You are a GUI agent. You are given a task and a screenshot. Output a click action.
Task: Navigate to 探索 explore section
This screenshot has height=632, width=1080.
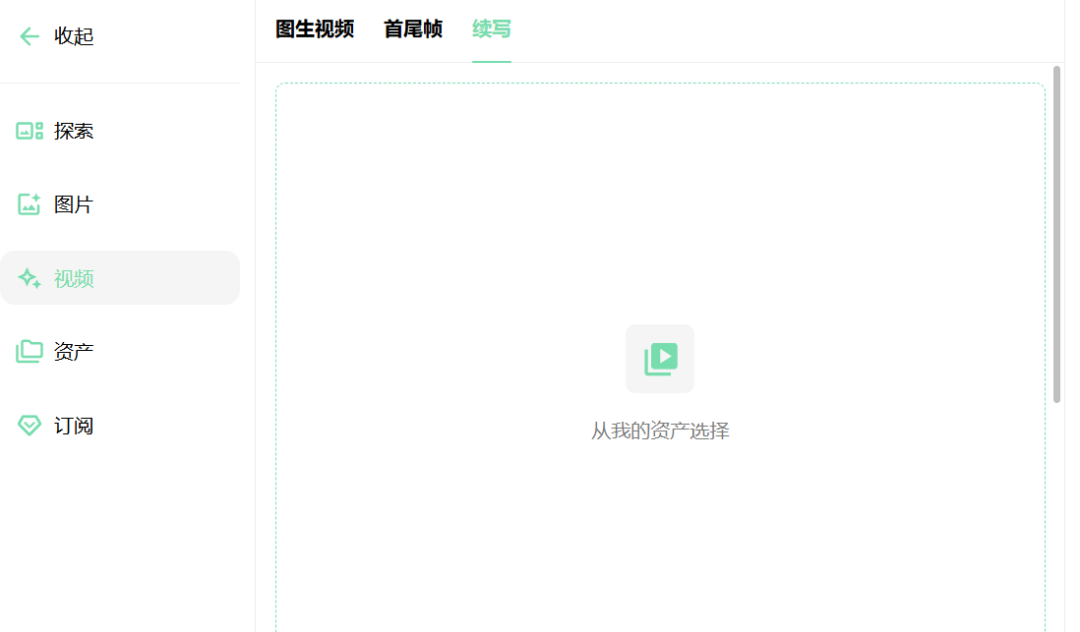point(73,131)
